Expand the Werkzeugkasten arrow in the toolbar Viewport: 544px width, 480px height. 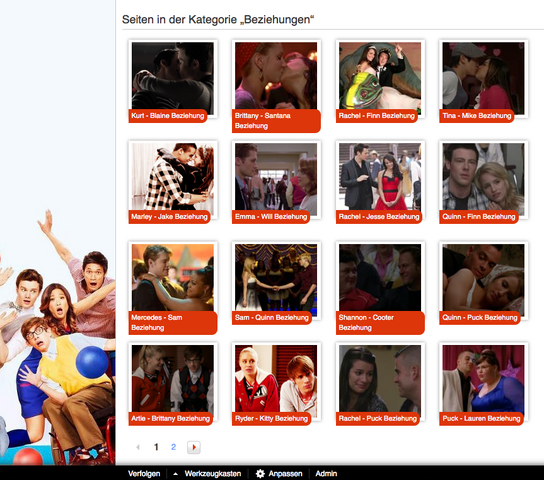pyautogui.click(x=176, y=474)
